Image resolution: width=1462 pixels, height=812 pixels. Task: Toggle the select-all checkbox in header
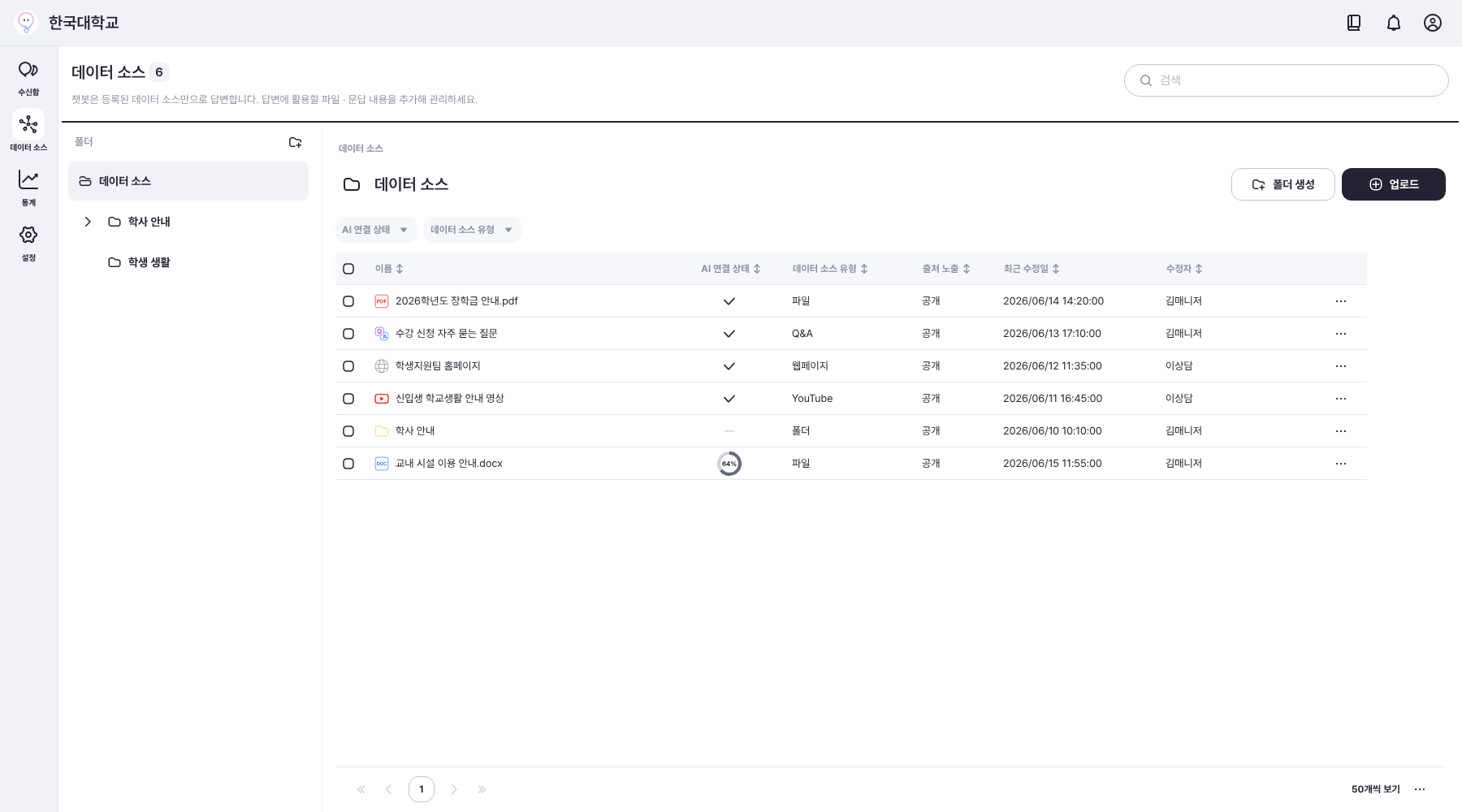point(348,269)
